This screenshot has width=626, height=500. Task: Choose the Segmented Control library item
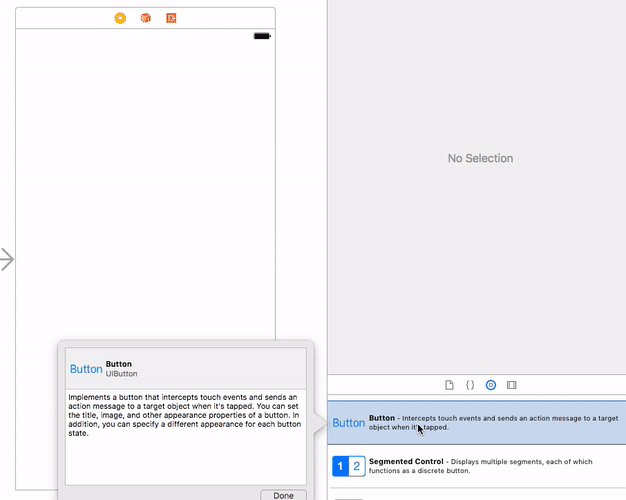[x=477, y=466]
